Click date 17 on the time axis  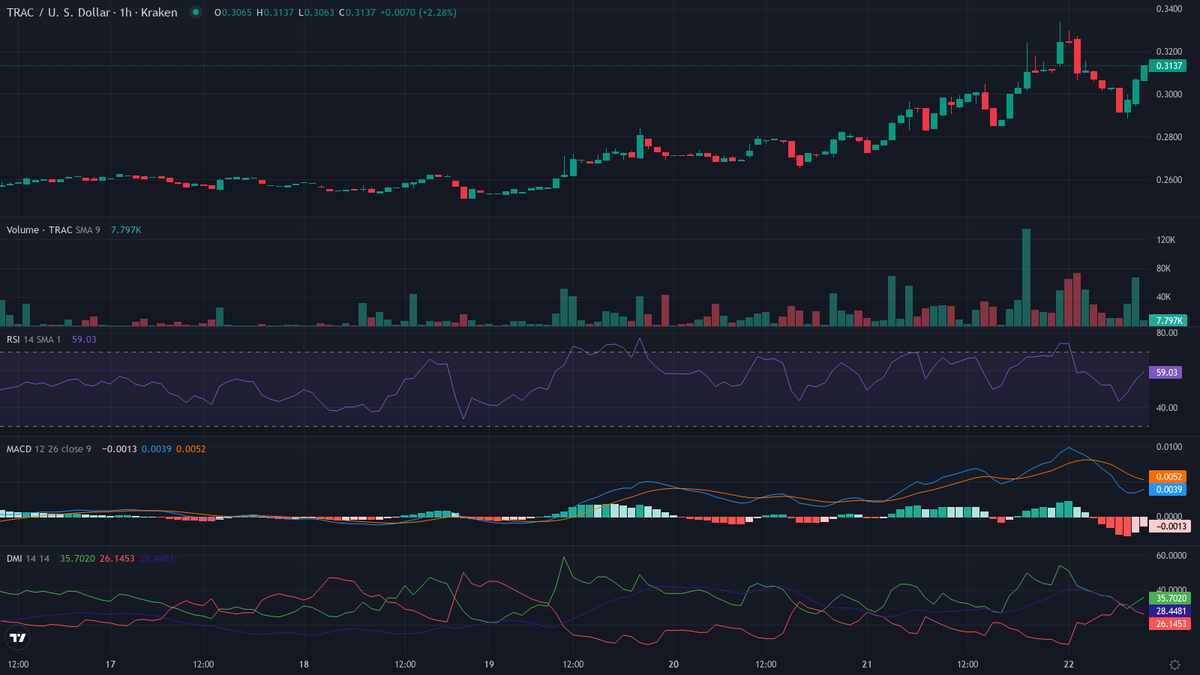[110, 664]
